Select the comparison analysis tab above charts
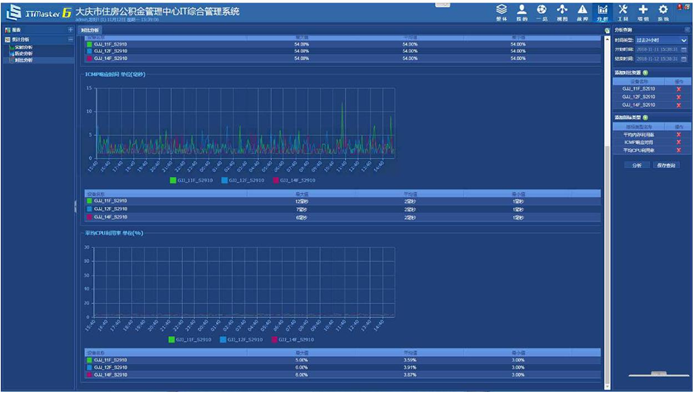 pos(90,30)
